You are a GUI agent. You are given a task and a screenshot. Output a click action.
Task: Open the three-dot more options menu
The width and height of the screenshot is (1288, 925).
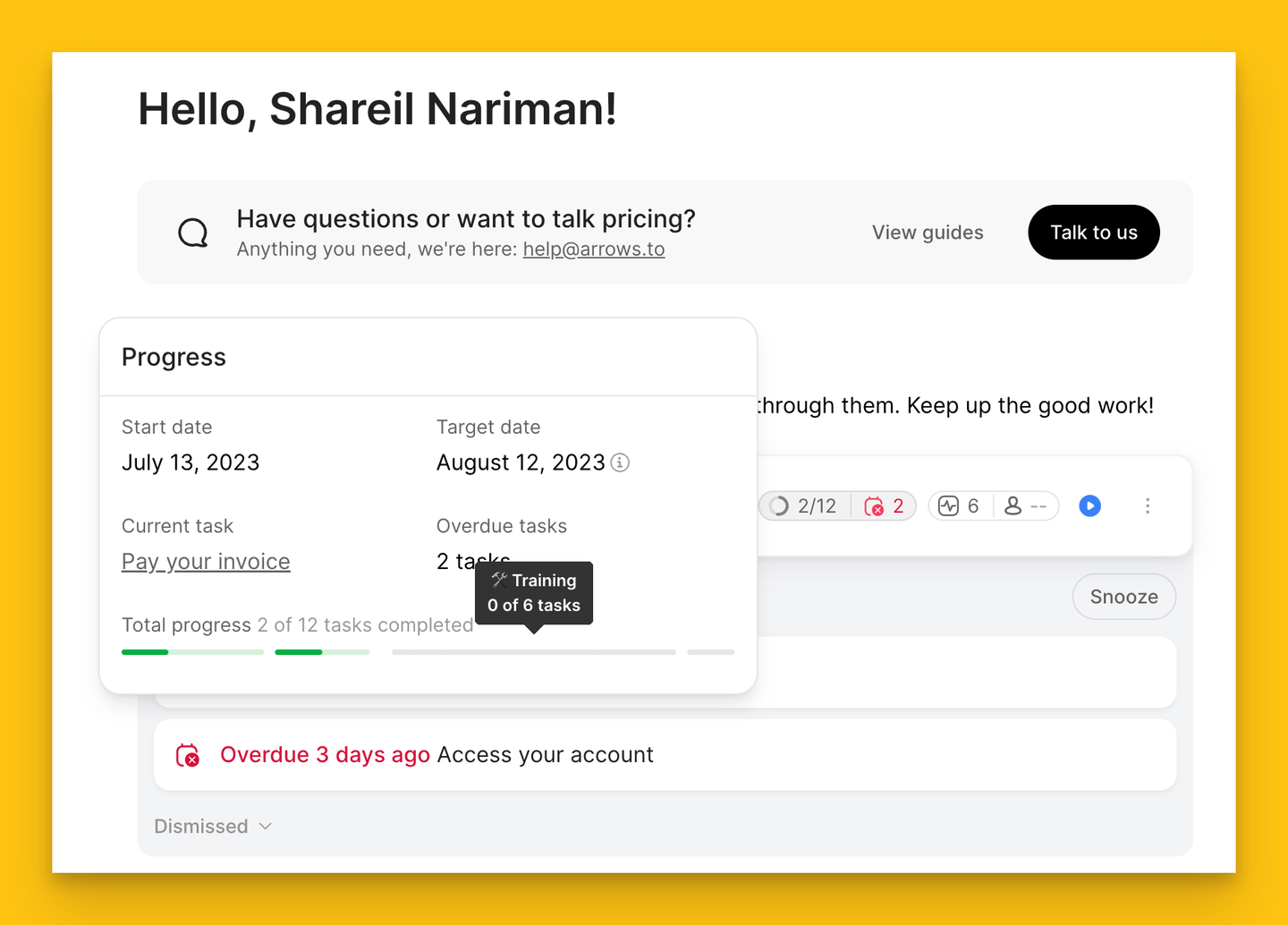(x=1148, y=506)
